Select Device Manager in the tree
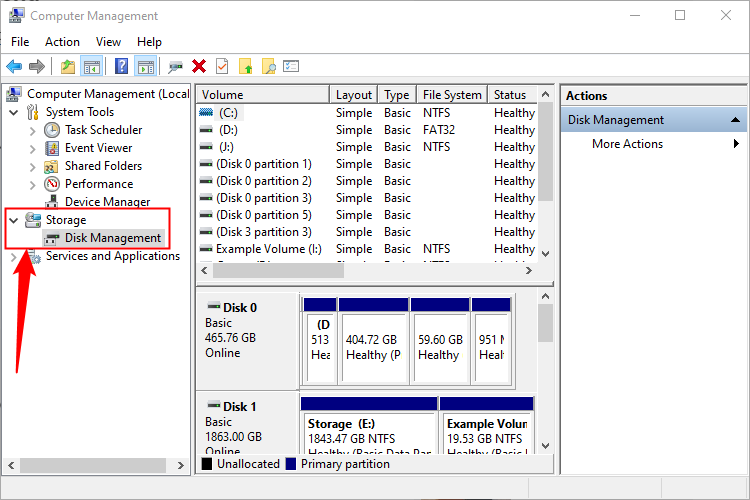This screenshot has height=500, width=750. [x=107, y=202]
